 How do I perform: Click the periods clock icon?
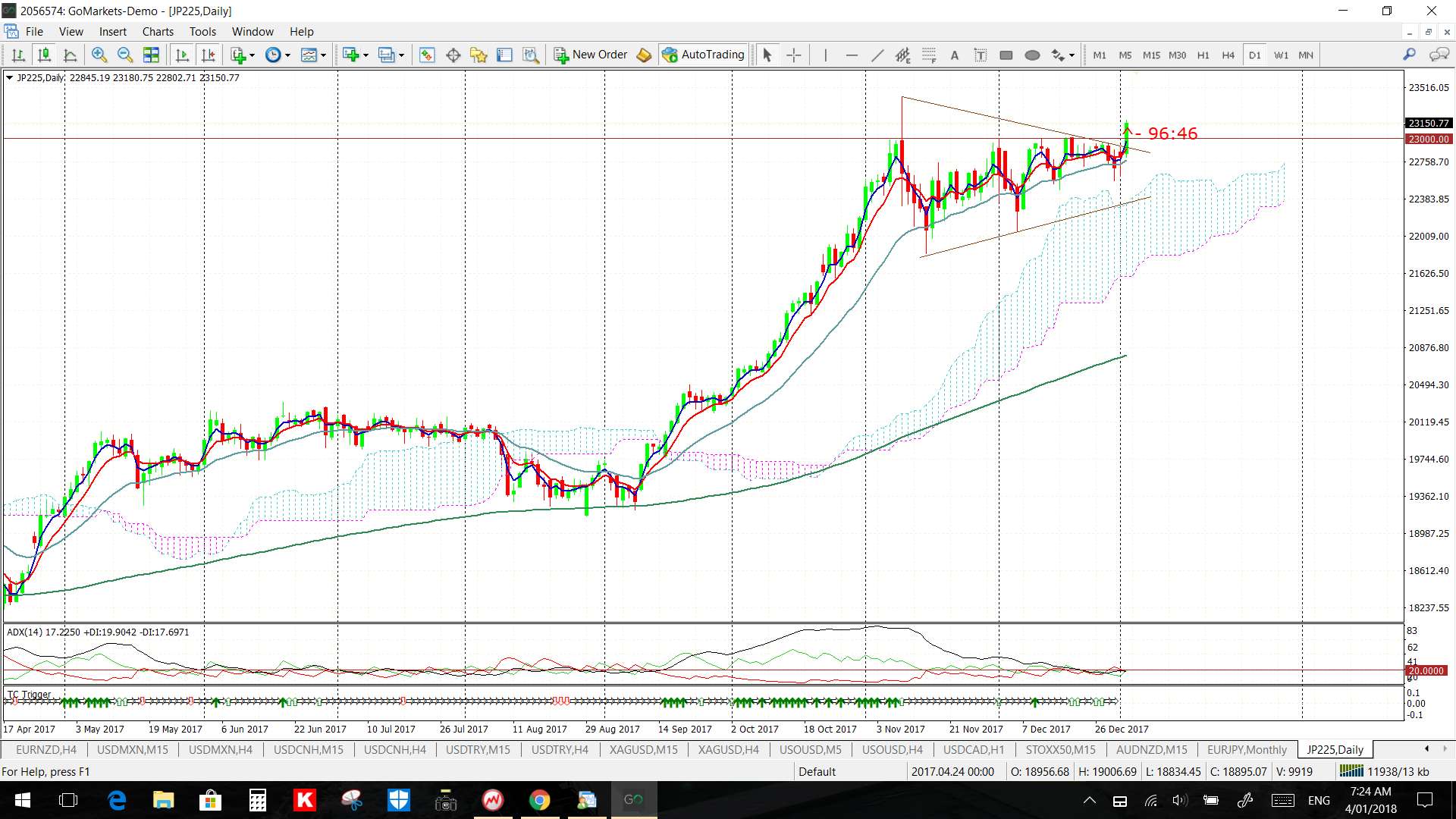pos(273,55)
